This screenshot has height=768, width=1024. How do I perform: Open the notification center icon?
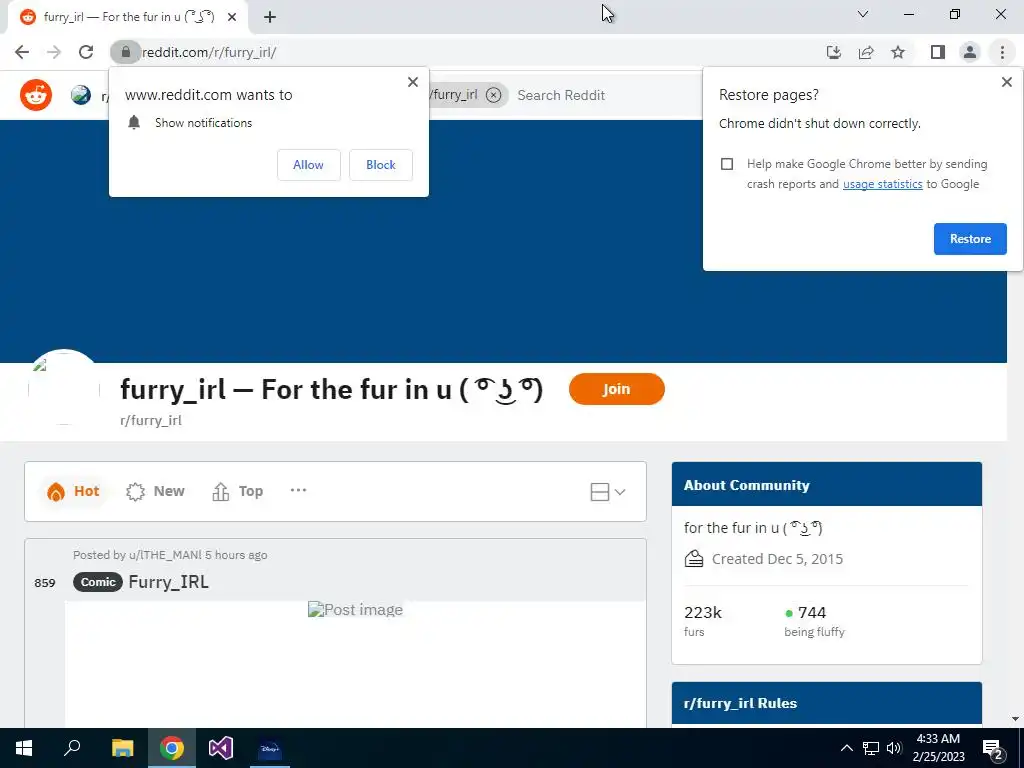click(993, 748)
